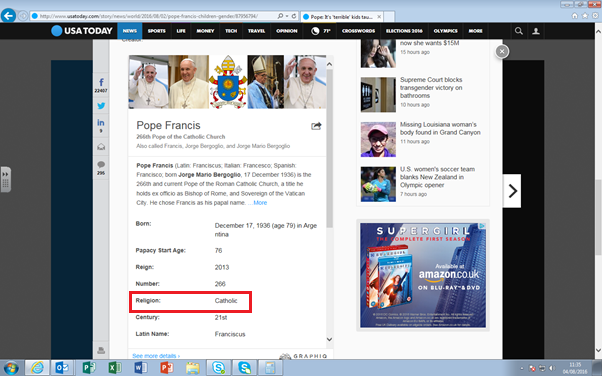Click the print icon in left sidebar
This screenshot has width=602, height=376.
pos(101,350)
